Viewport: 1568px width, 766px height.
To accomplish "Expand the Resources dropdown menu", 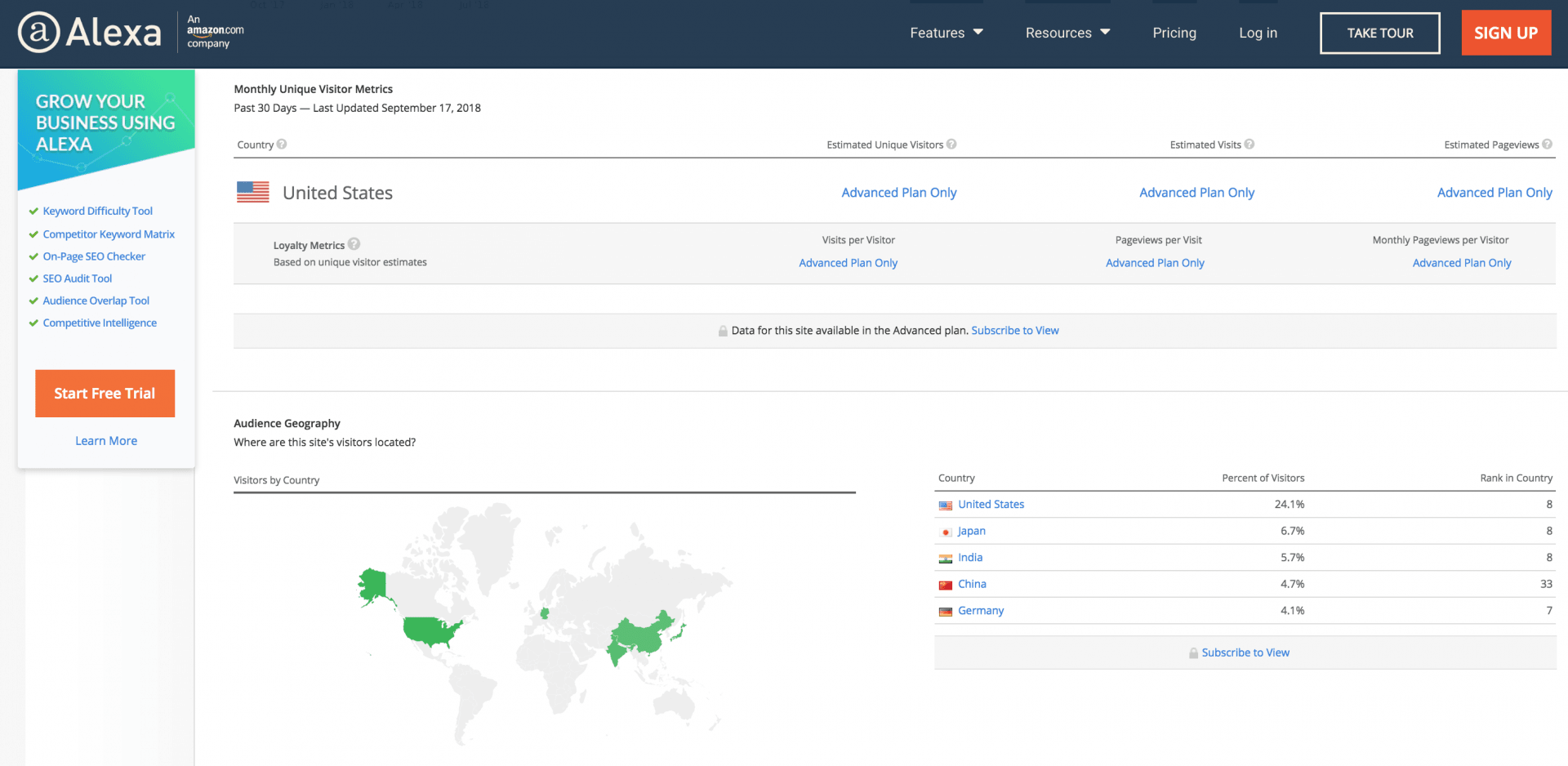I will [1067, 33].
